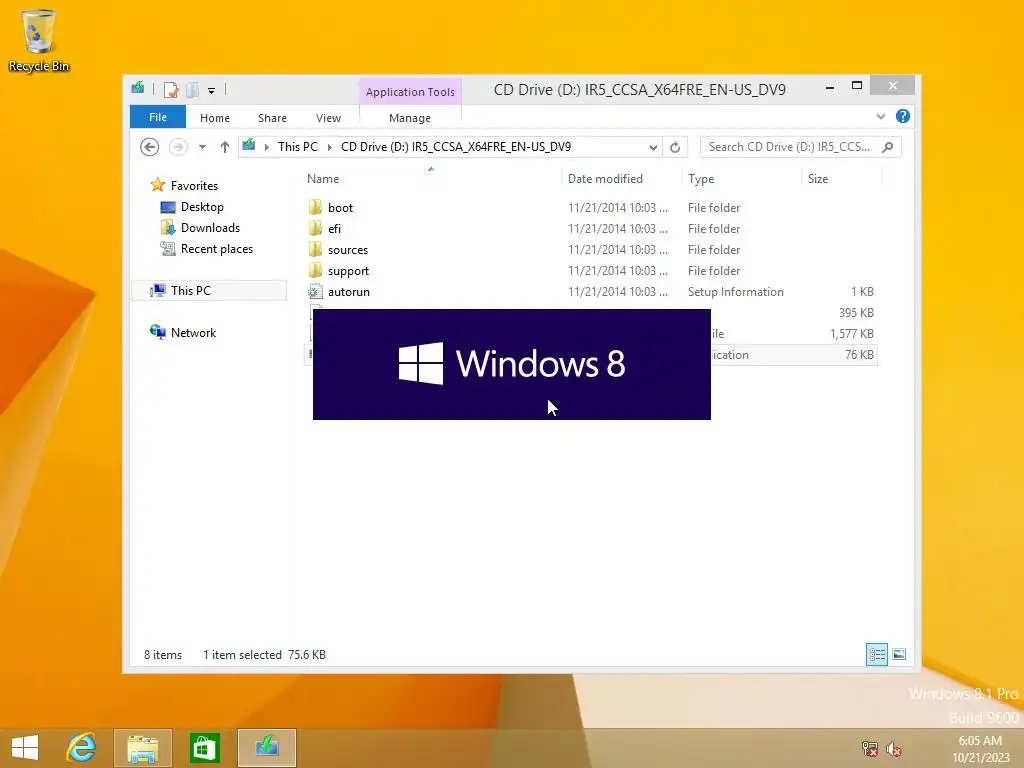This screenshot has height=768, width=1024.
Task: Select Network in the navigation pane
Action: pos(193,332)
